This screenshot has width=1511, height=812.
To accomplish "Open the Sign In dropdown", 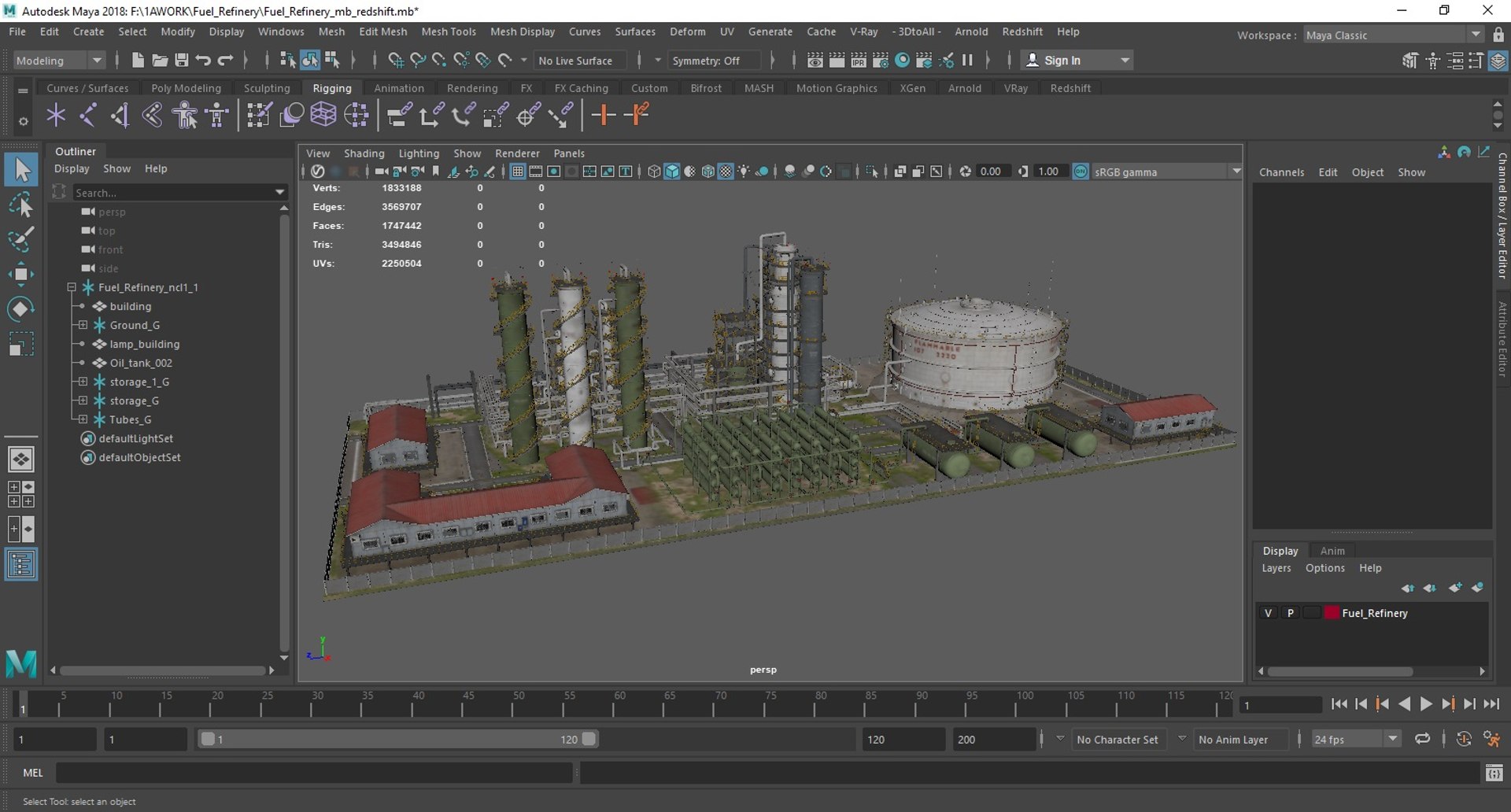I will tap(1077, 61).
